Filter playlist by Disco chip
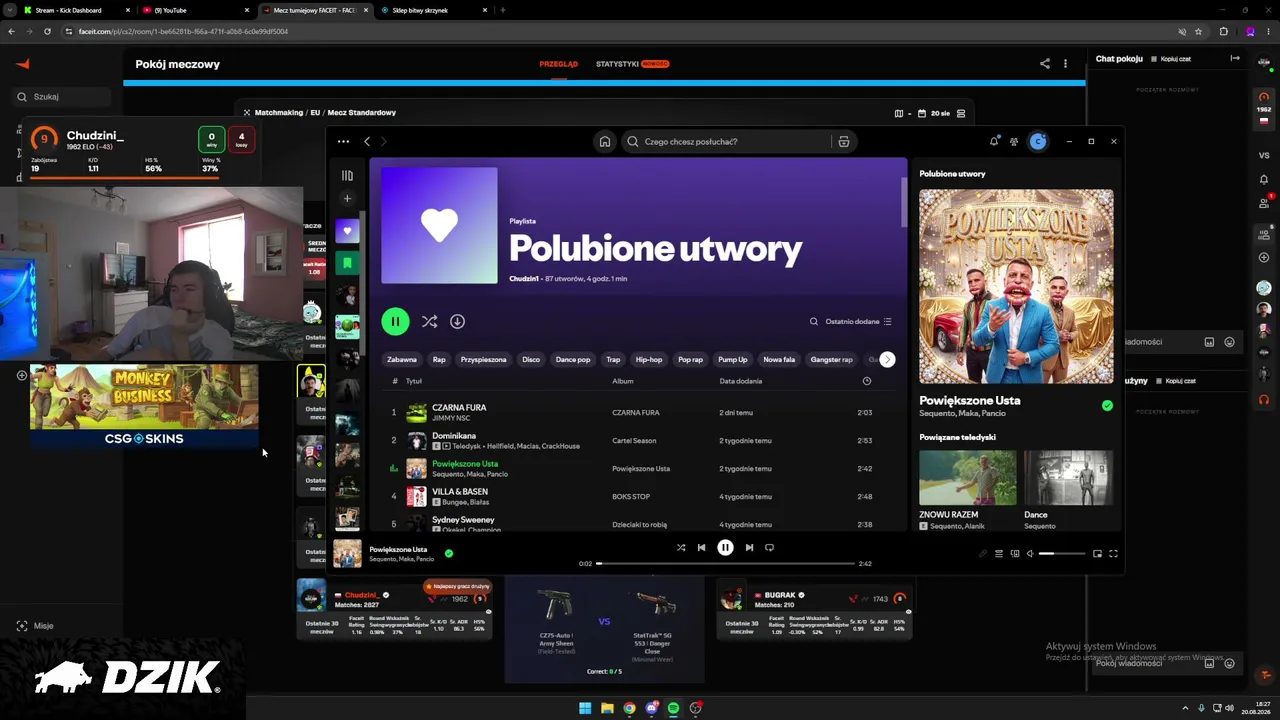Image resolution: width=1280 pixels, height=720 pixels. (x=531, y=360)
